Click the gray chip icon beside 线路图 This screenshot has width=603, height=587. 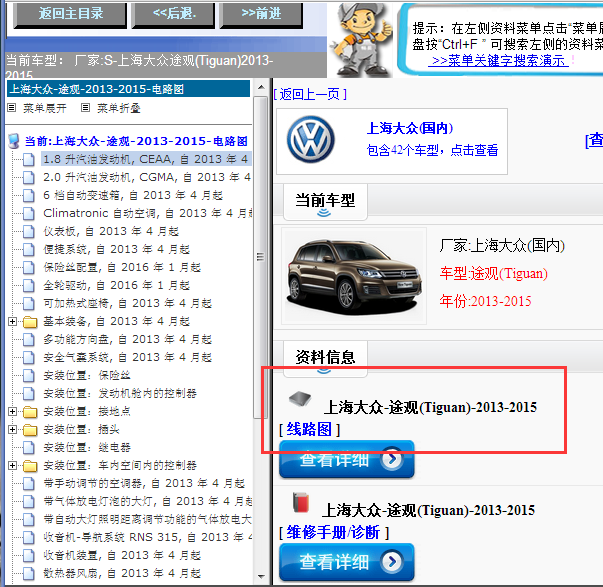click(x=300, y=399)
